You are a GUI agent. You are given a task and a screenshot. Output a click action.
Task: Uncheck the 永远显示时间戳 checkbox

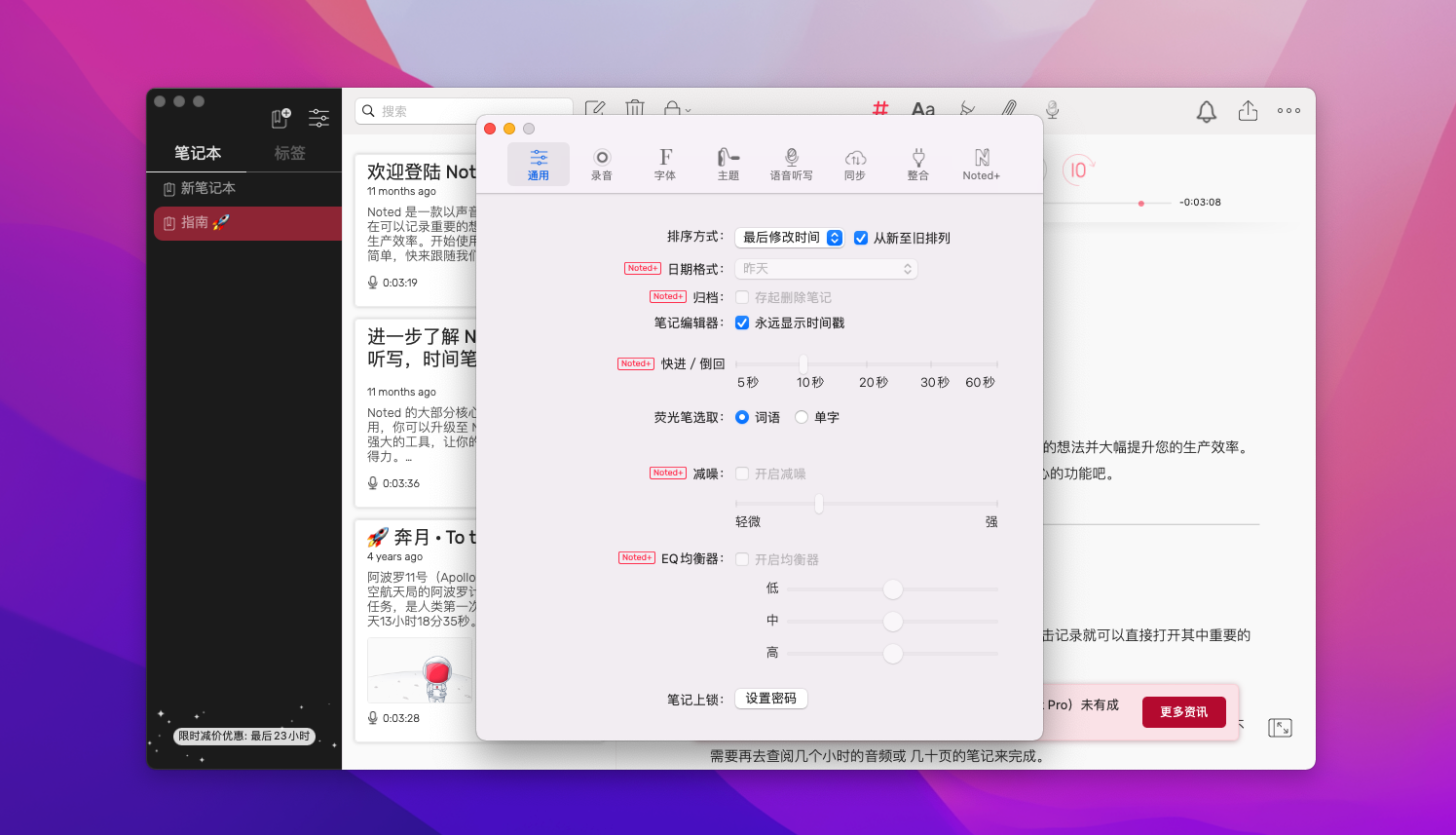pos(742,323)
